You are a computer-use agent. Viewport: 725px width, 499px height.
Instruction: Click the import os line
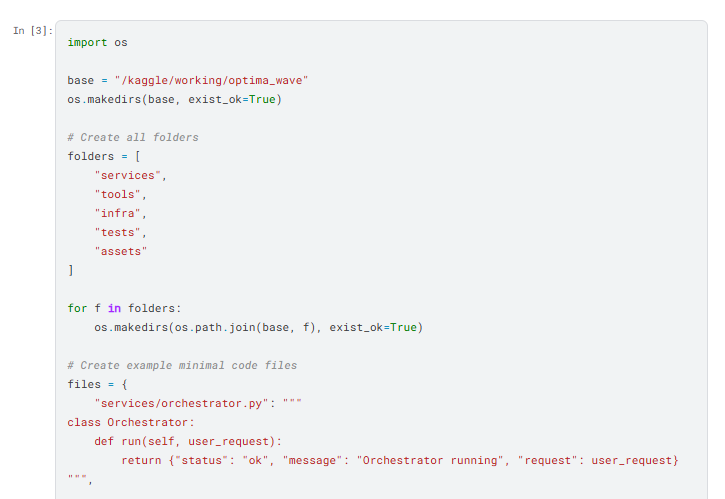[97, 43]
